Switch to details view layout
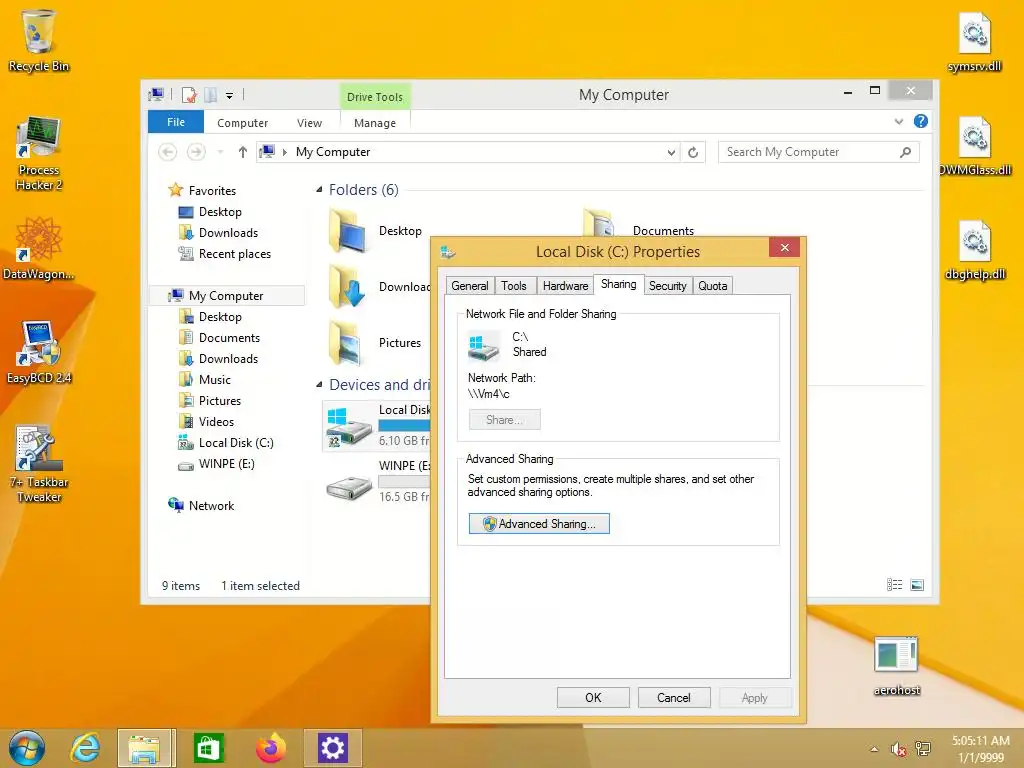The height and width of the screenshot is (768, 1024). pos(895,585)
